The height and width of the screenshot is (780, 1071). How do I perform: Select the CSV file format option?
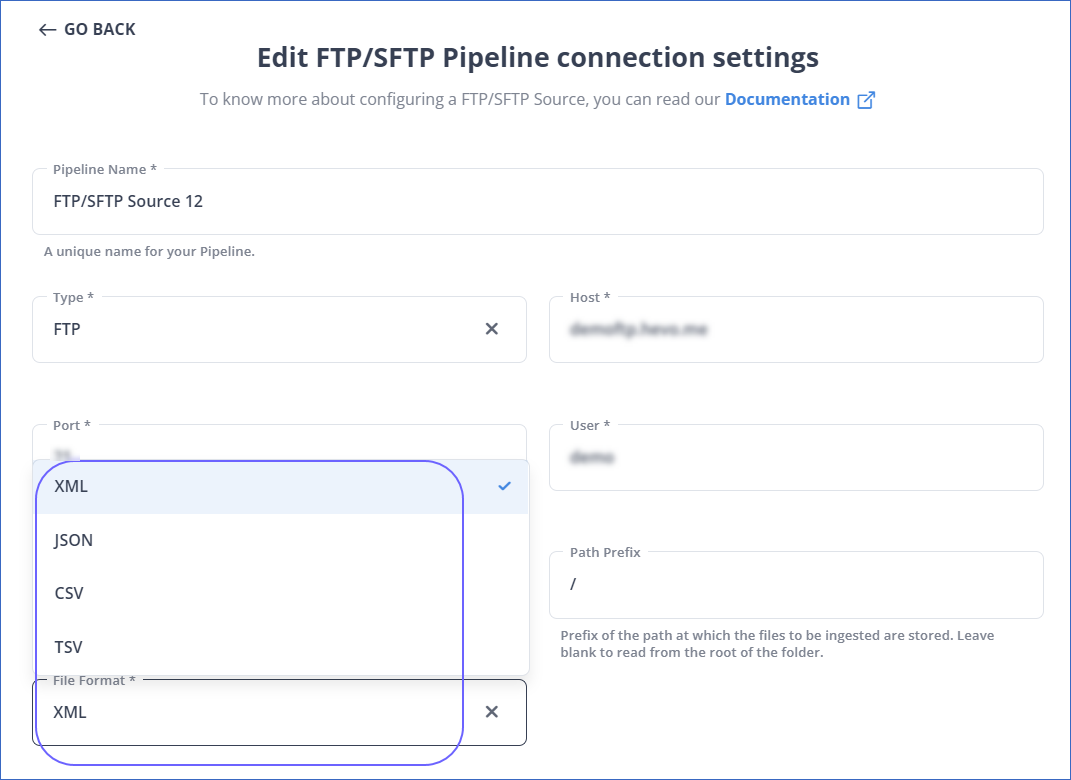pyautogui.click(x=70, y=593)
